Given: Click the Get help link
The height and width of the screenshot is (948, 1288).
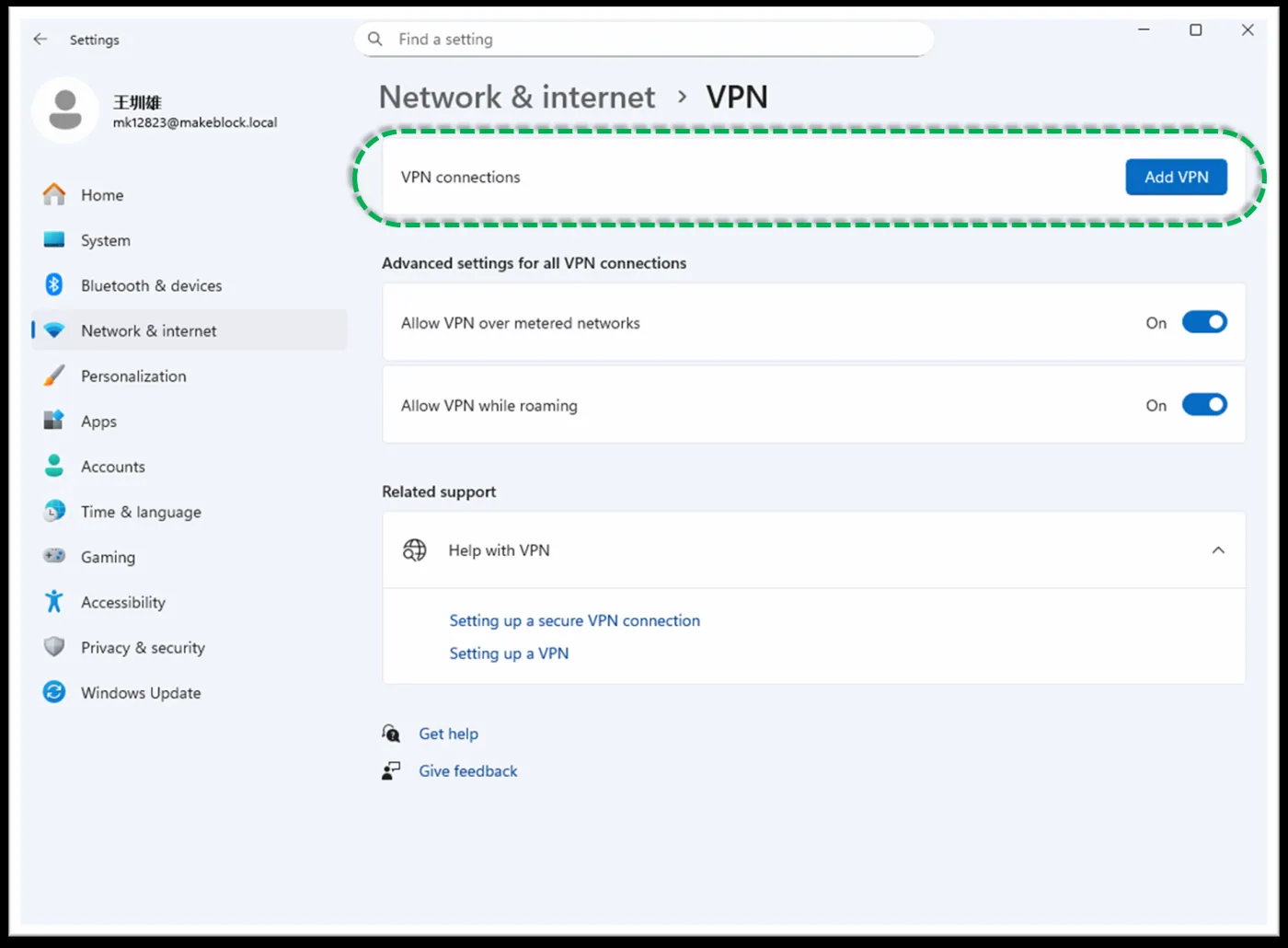Looking at the screenshot, I should [x=448, y=734].
